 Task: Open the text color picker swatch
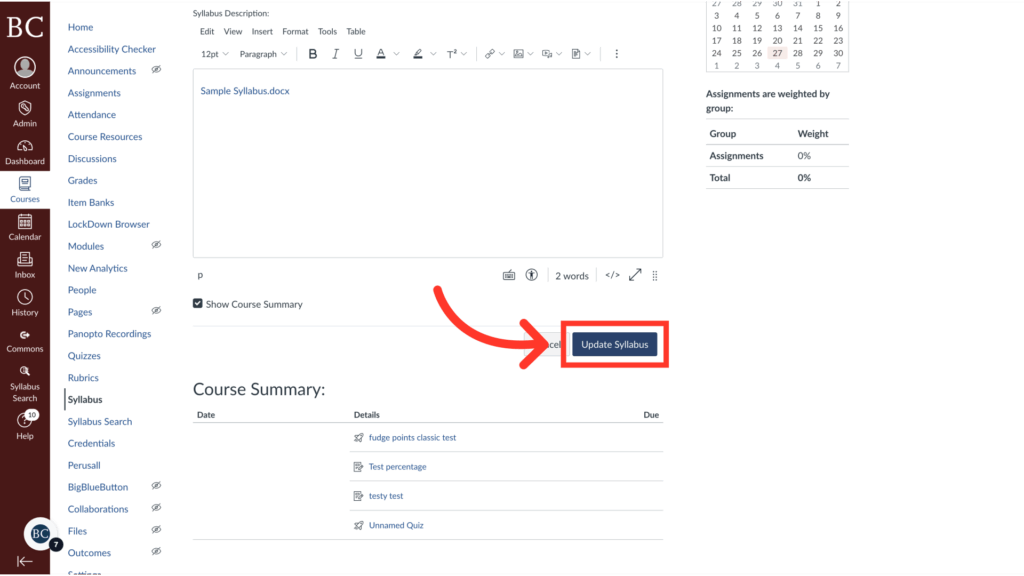pyautogui.click(x=381, y=54)
